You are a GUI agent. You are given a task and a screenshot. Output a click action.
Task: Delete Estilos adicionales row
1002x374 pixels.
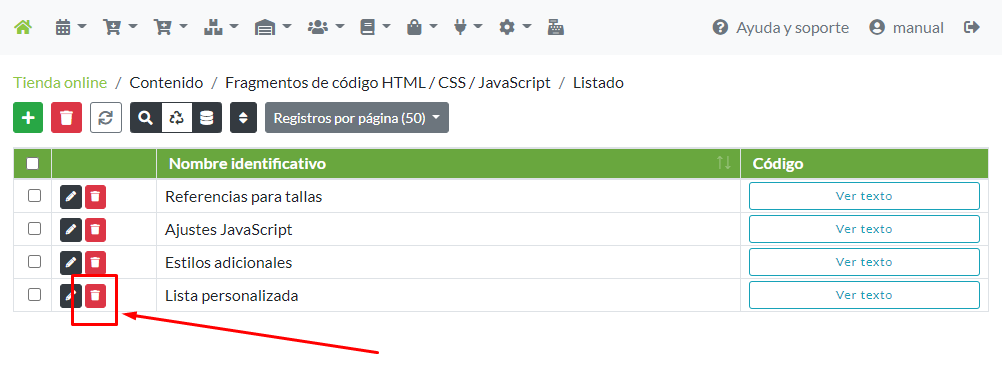coord(95,262)
